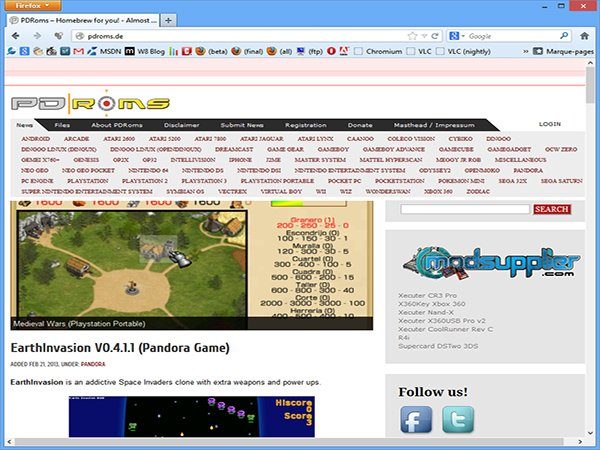
Task: Open the blue Google 'g' bookmark icon
Action: click(24, 51)
